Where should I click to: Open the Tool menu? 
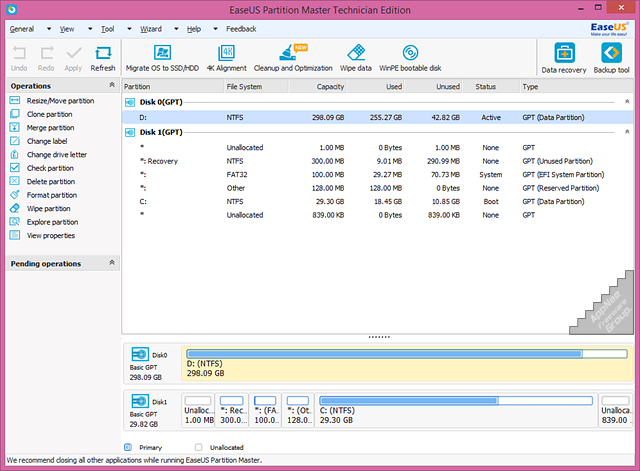point(108,29)
